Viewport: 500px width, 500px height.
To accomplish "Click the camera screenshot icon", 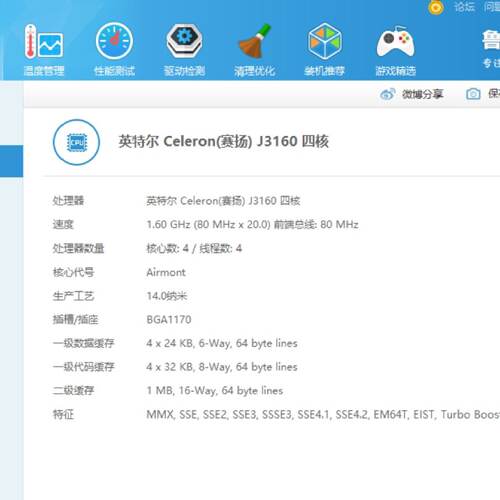I will tap(473, 94).
